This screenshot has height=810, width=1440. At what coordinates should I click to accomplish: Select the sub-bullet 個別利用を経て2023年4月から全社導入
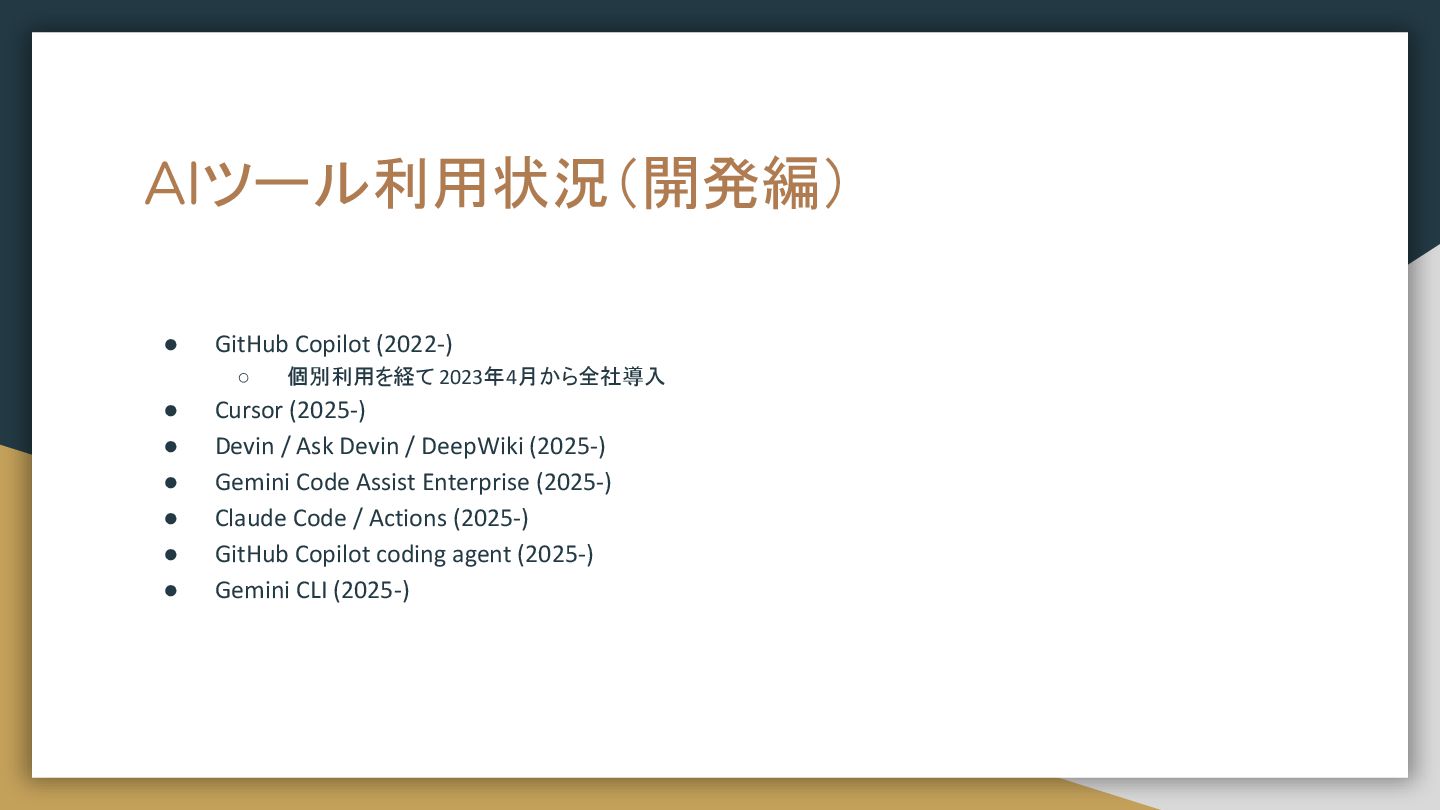(476, 377)
